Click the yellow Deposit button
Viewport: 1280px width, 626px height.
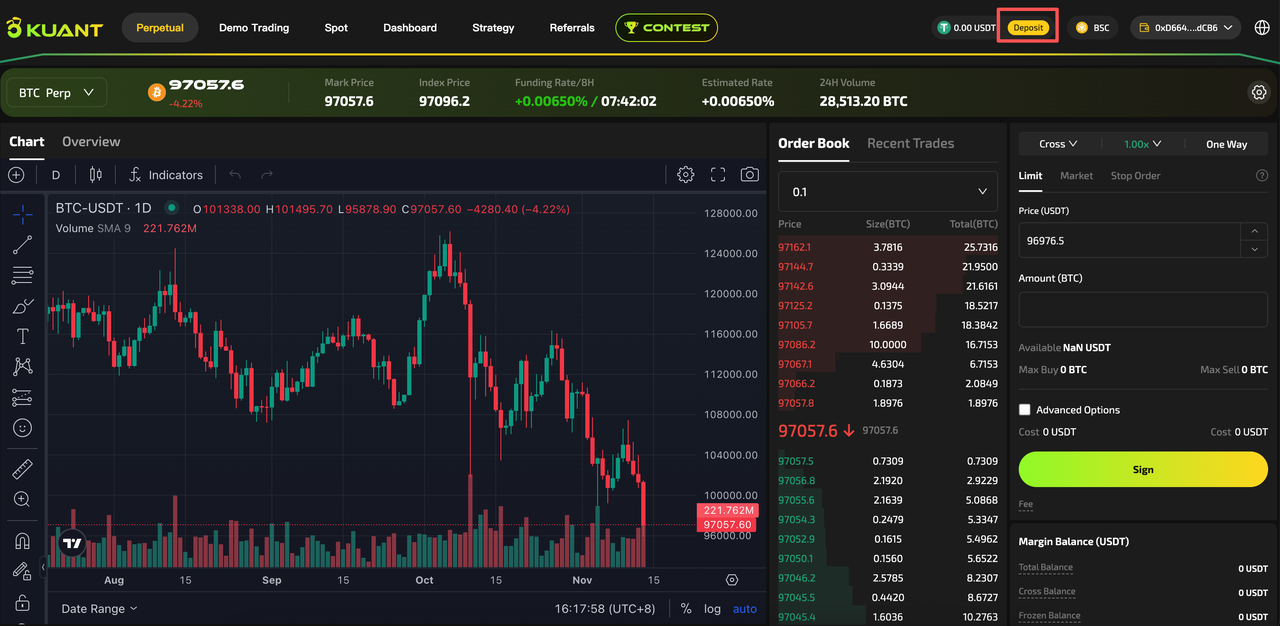pos(1028,28)
